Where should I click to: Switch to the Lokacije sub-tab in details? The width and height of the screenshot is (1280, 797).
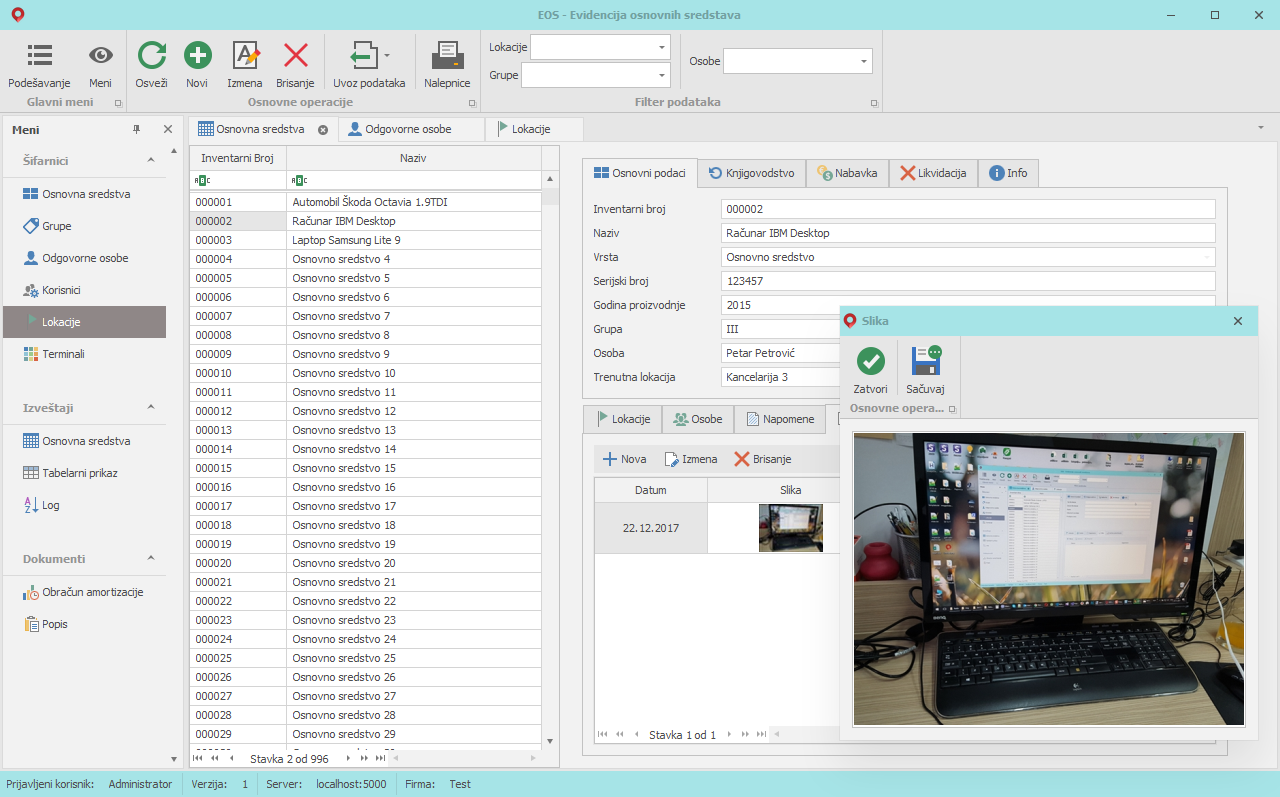coord(622,419)
